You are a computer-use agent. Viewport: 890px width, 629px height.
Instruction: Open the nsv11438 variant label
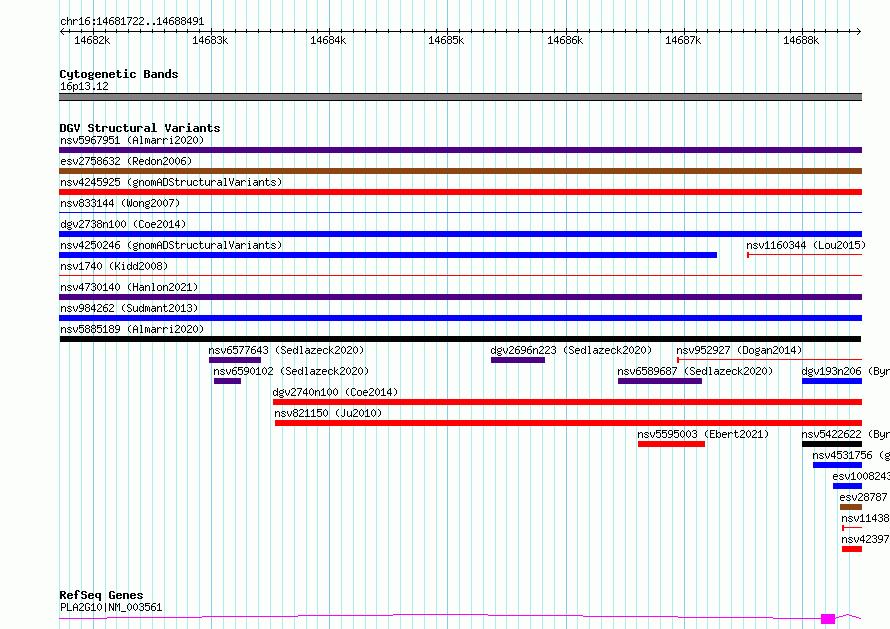click(x=865, y=518)
